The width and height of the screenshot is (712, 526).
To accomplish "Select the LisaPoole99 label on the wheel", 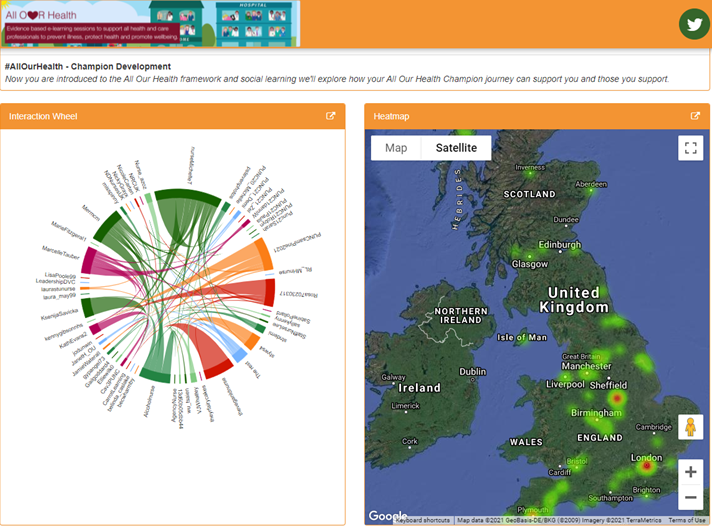I will 60,275.
